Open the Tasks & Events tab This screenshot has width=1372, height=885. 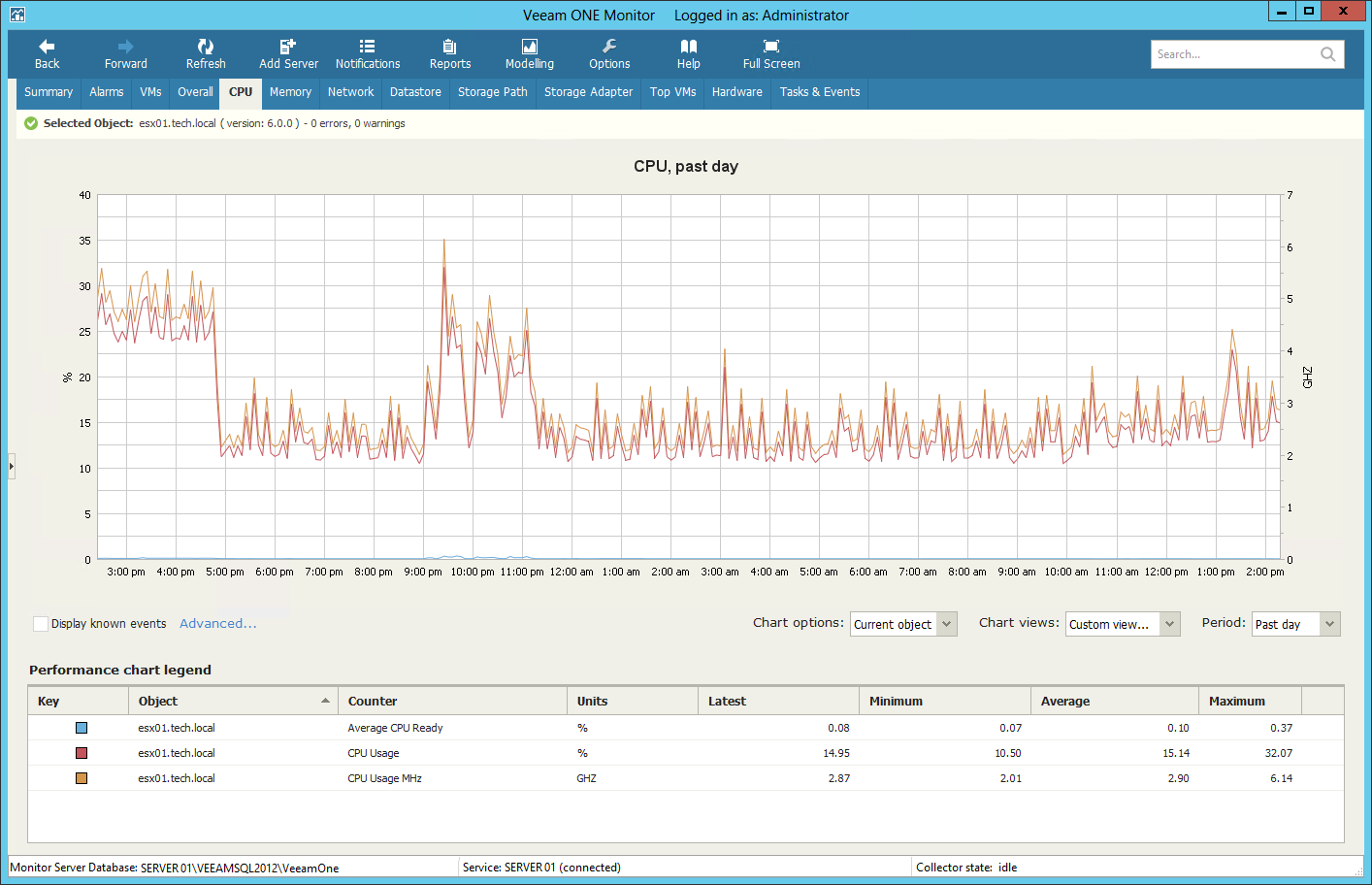[x=819, y=92]
